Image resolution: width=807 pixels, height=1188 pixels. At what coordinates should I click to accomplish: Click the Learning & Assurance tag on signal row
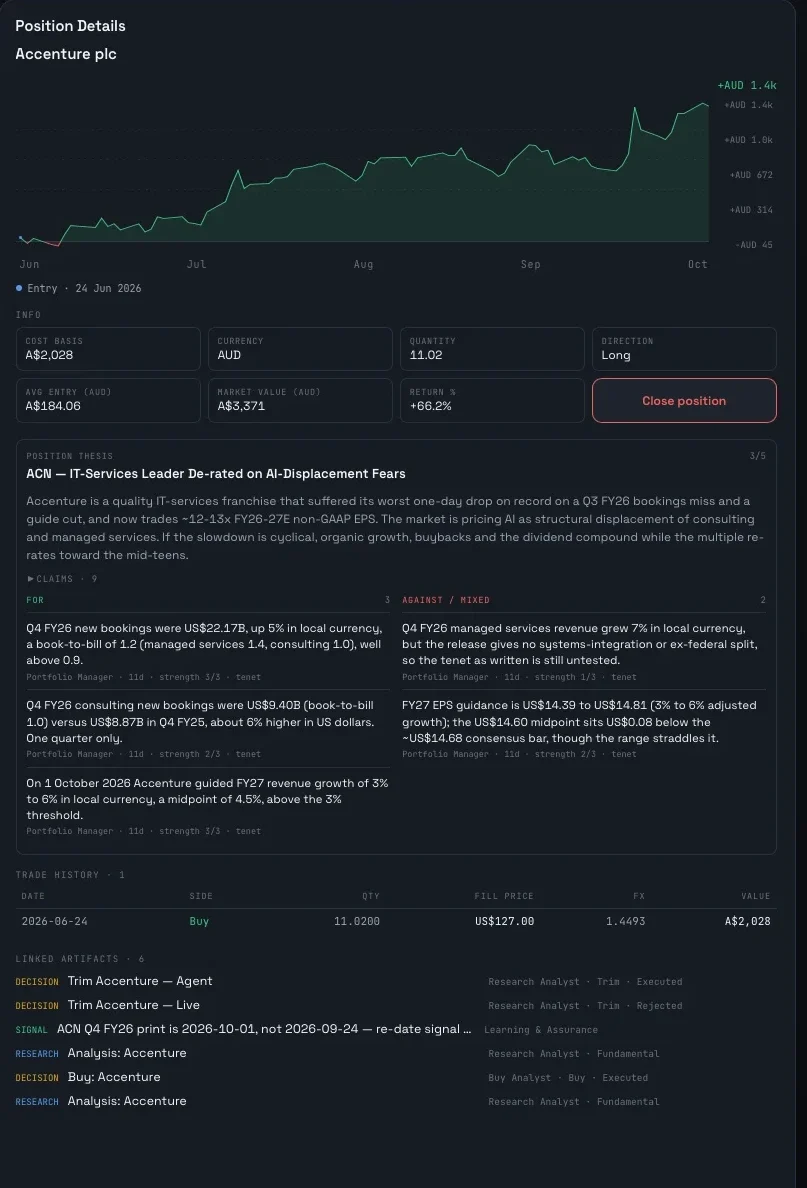[x=540, y=1030]
